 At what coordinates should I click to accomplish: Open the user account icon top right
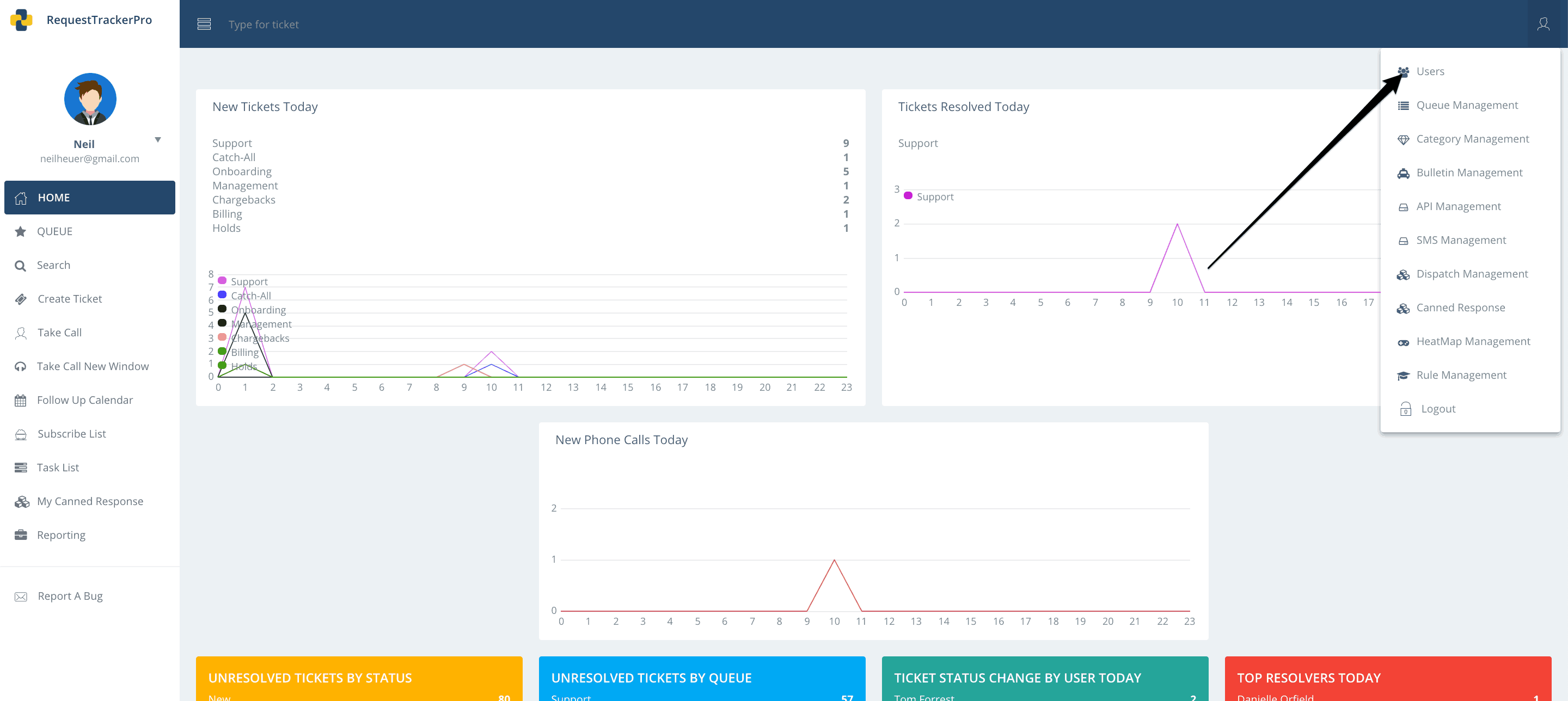[1544, 24]
